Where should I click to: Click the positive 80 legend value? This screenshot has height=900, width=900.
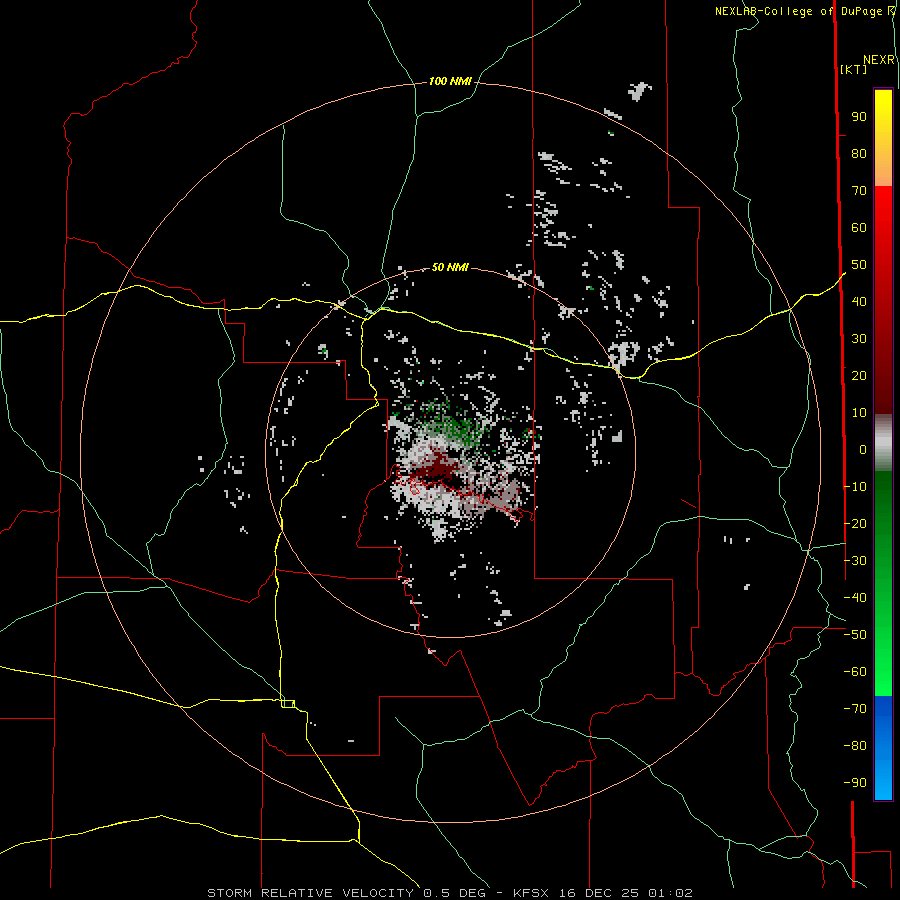coord(859,154)
